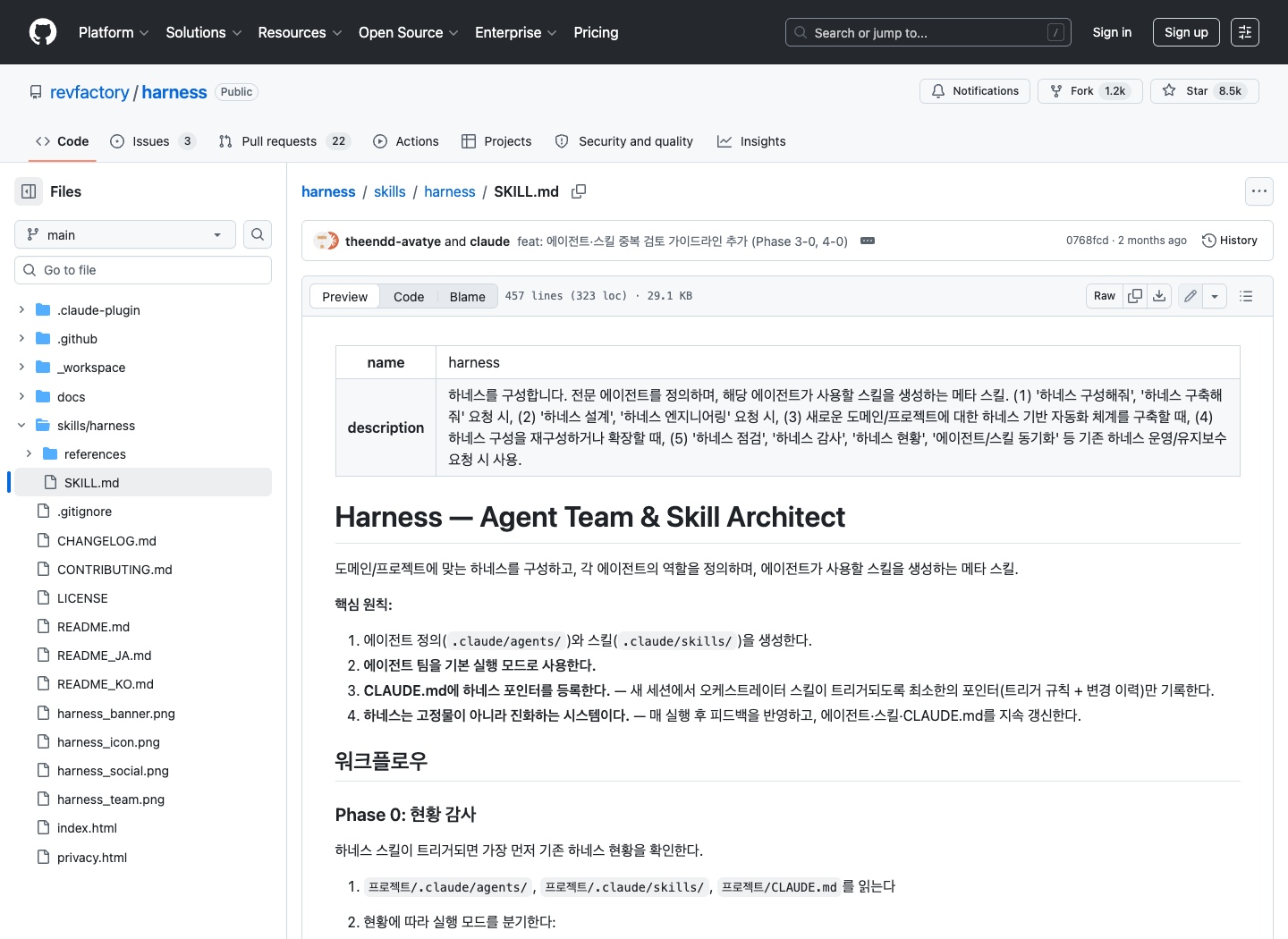Open the more file actions ellipsis button
The width and height of the screenshot is (1288, 939).
pos(1259,191)
